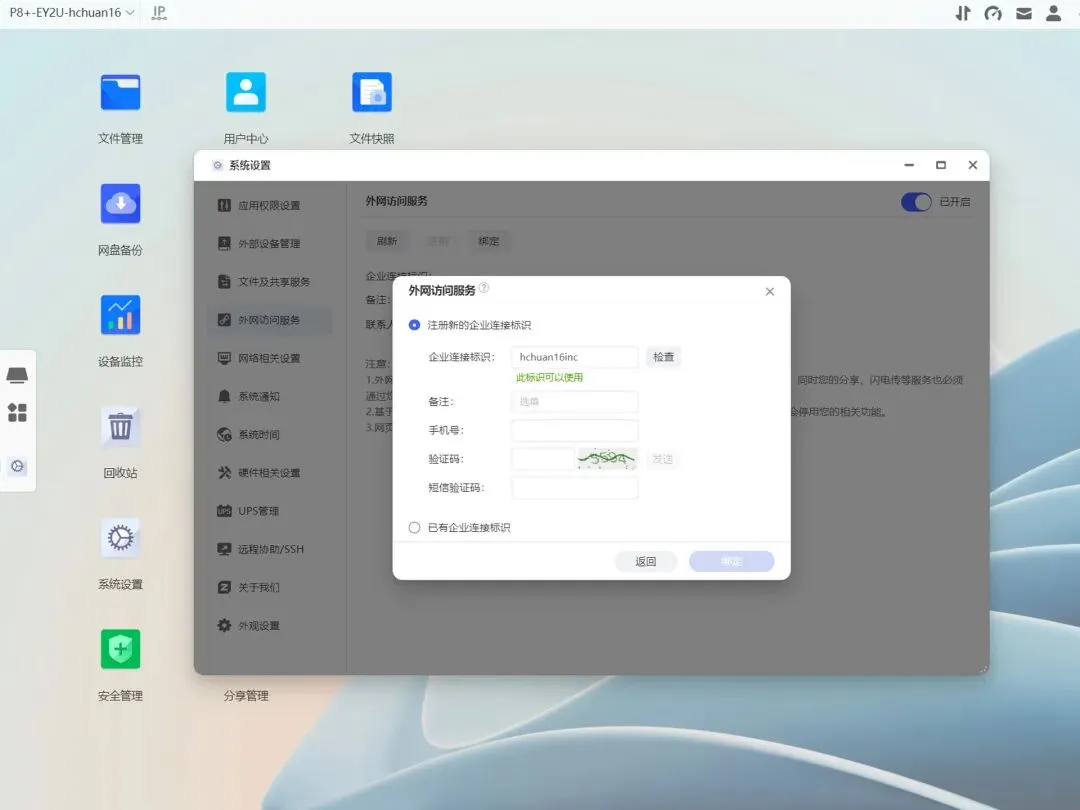Screen dimensions: 1080x810
Task: Click the IP network icon in top bar
Action: (x=159, y=13)
